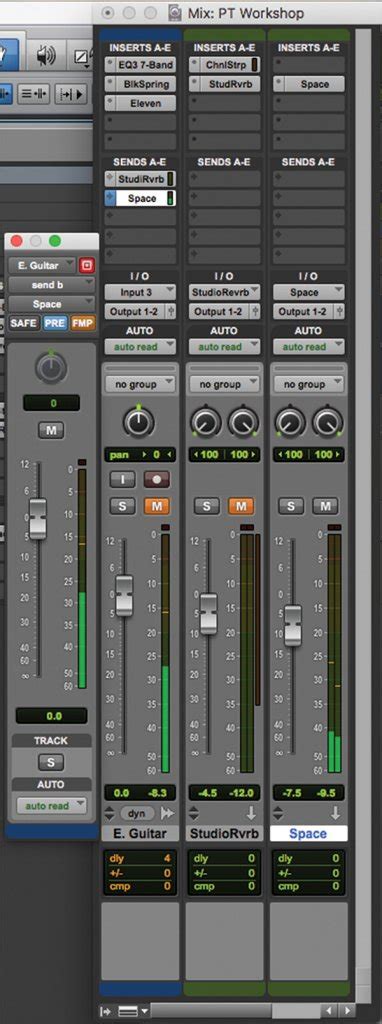Image resolution: width=382 pixels, height=1024 pixels.
Task: Open StudioRvrb auto read automation mode menu
Action: (225, 347)
